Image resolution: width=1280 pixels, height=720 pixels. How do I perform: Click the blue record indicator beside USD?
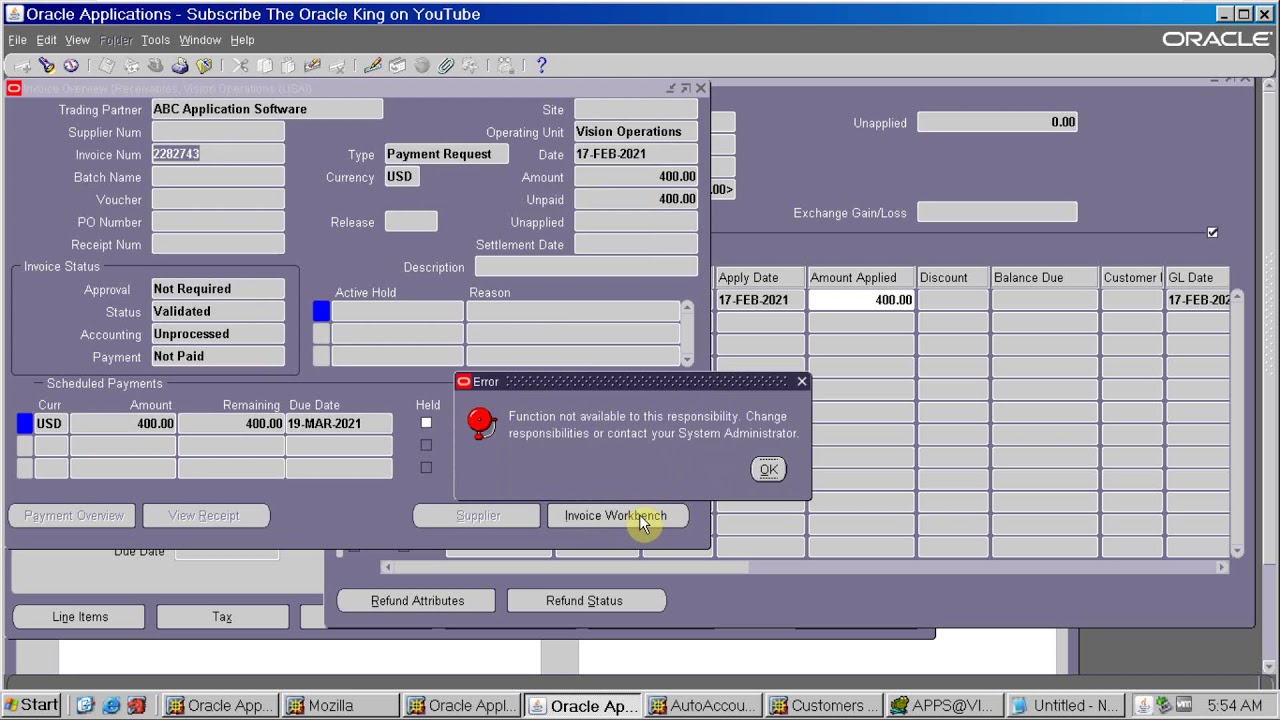coord(25,424)
